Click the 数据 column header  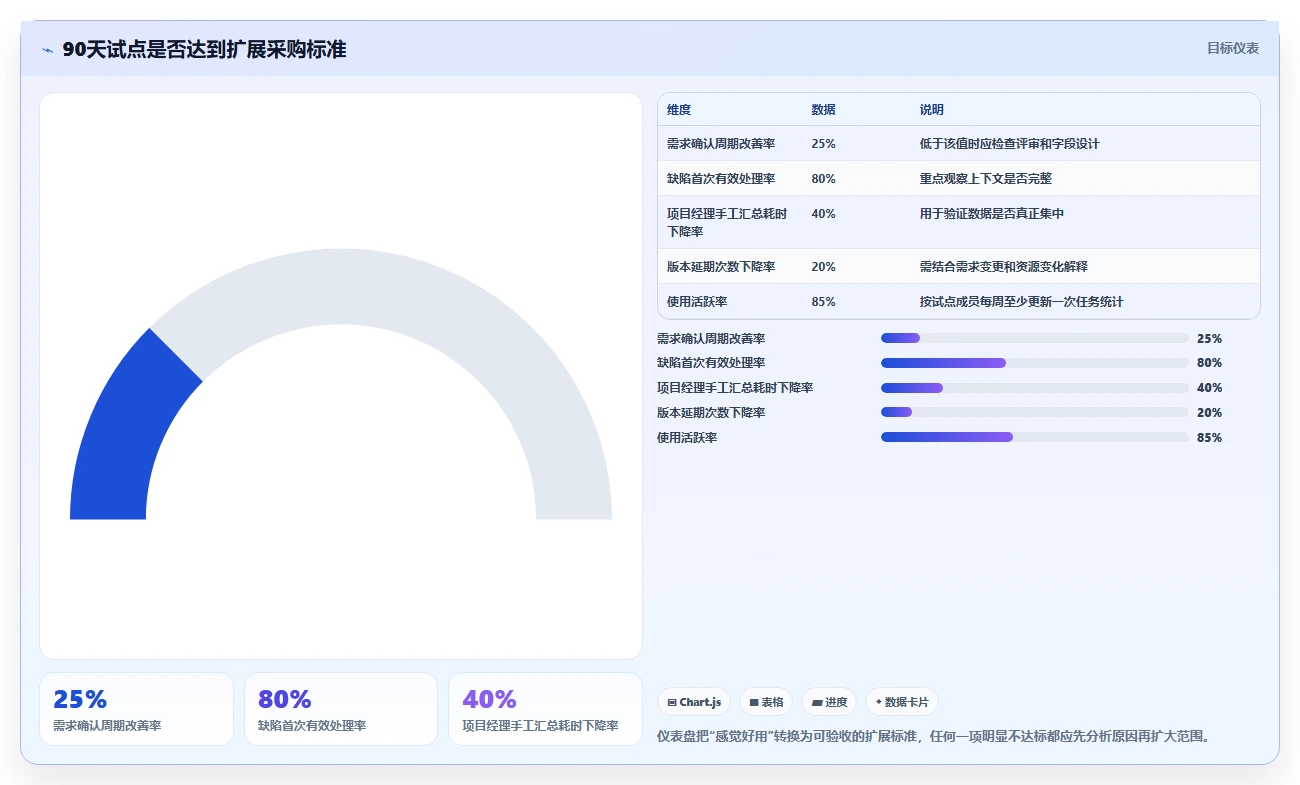[x=823, y=110]
